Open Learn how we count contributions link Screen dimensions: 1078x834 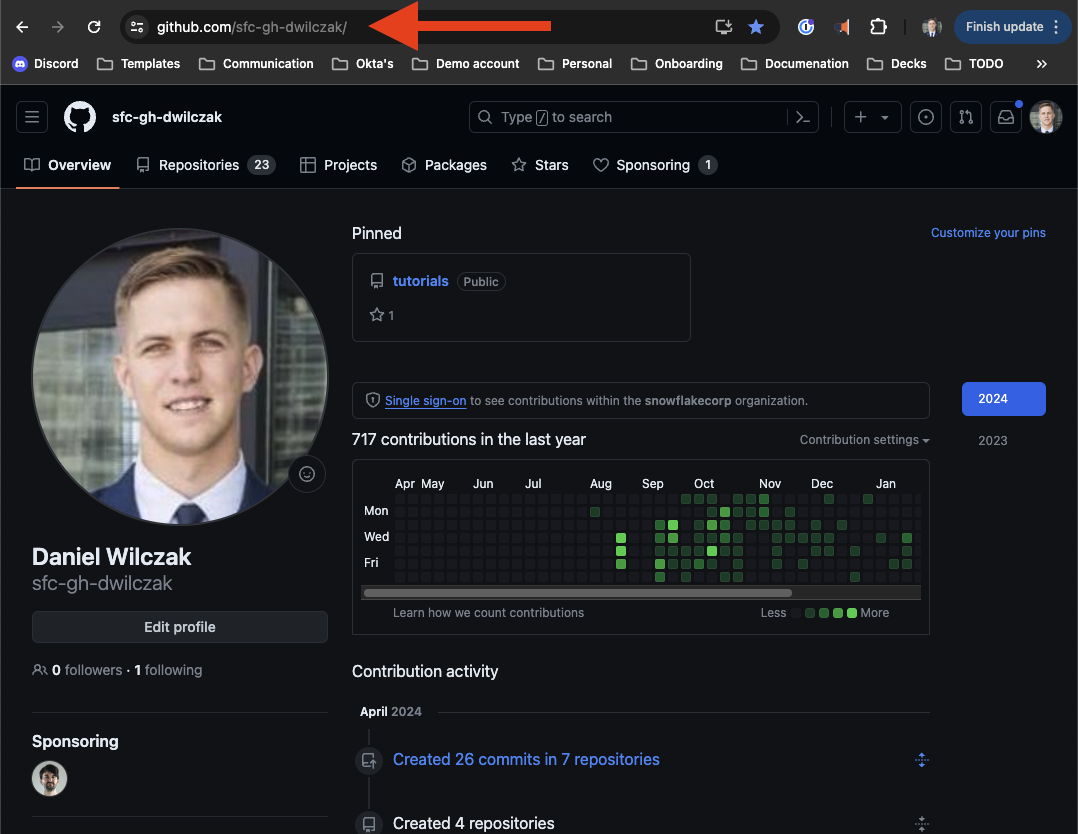(x=488, y=613)
